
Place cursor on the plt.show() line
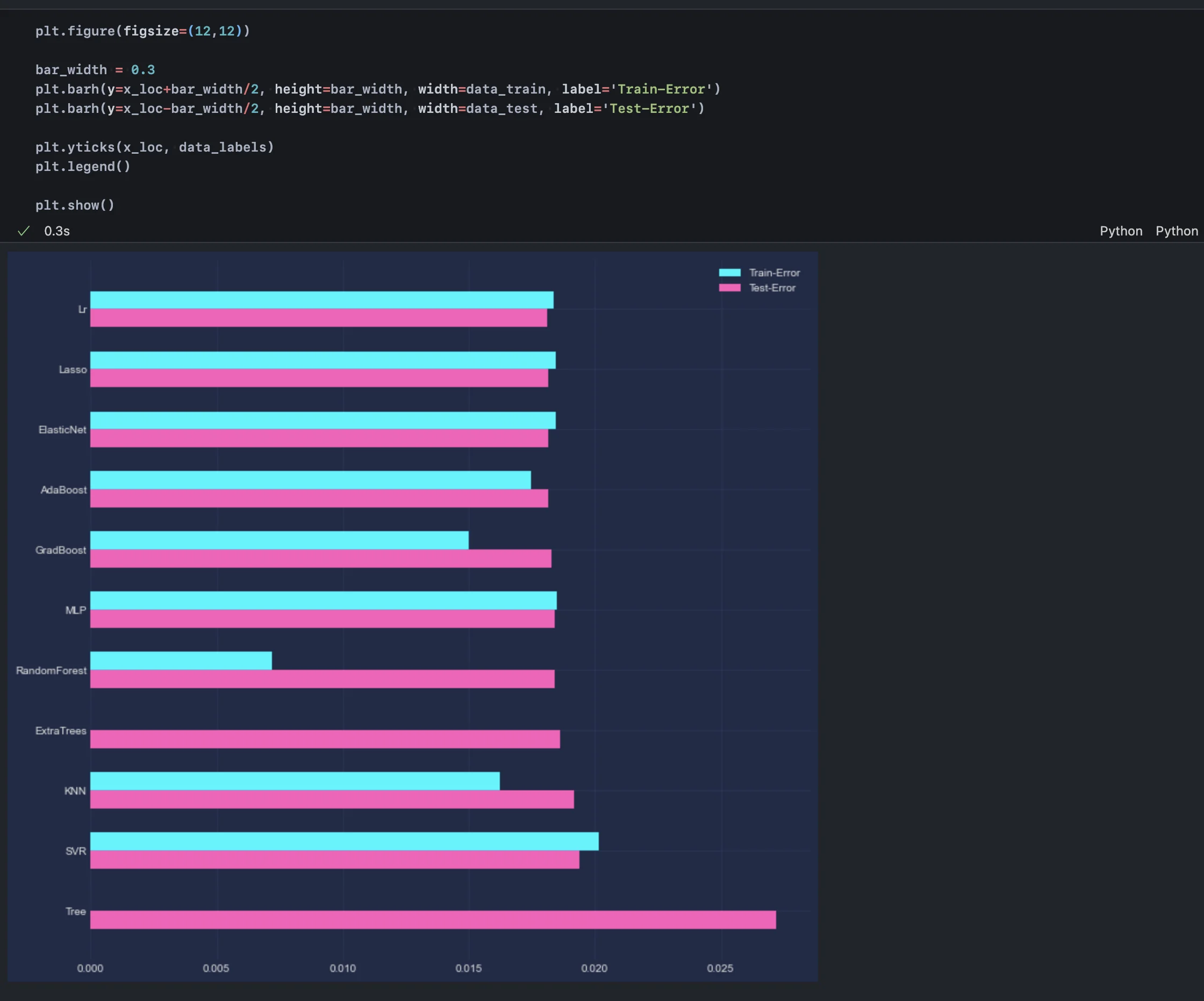pyautogui.click(x=75, y=205)
